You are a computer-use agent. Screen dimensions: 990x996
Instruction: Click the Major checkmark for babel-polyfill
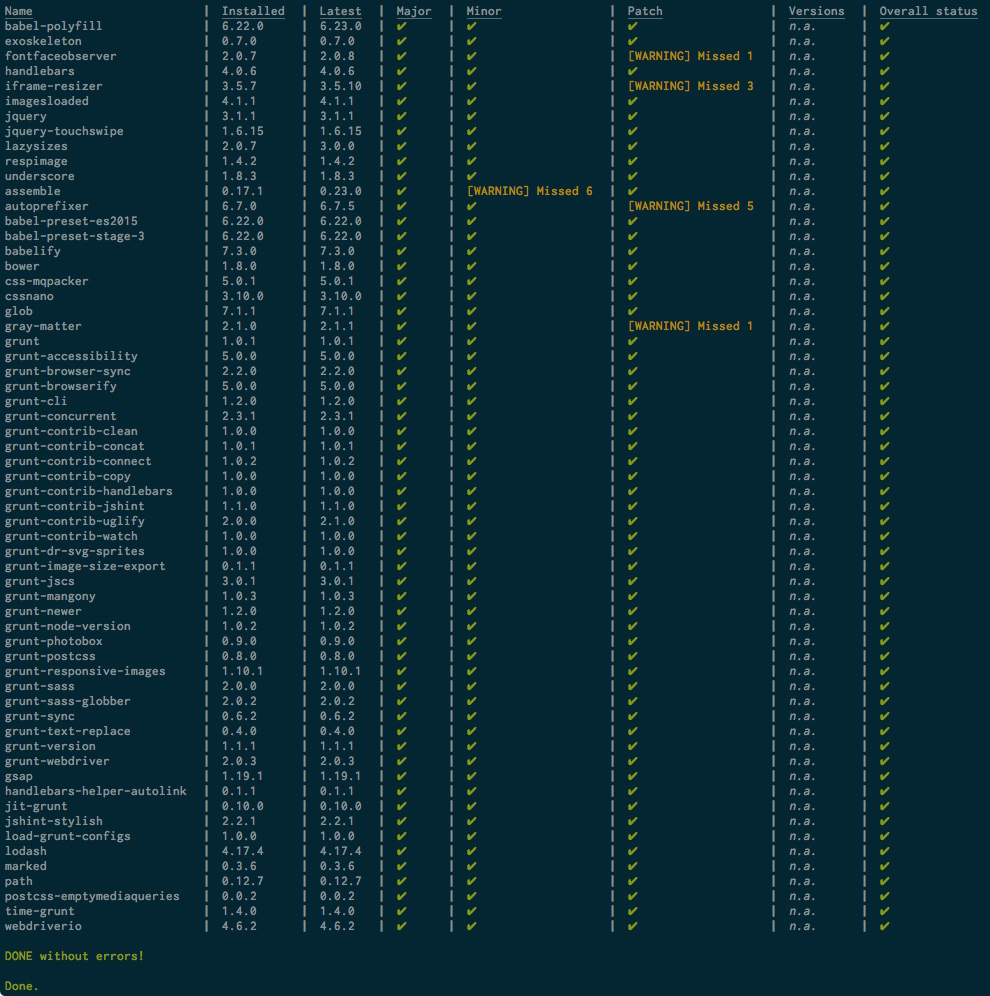[x=400, y=25]
